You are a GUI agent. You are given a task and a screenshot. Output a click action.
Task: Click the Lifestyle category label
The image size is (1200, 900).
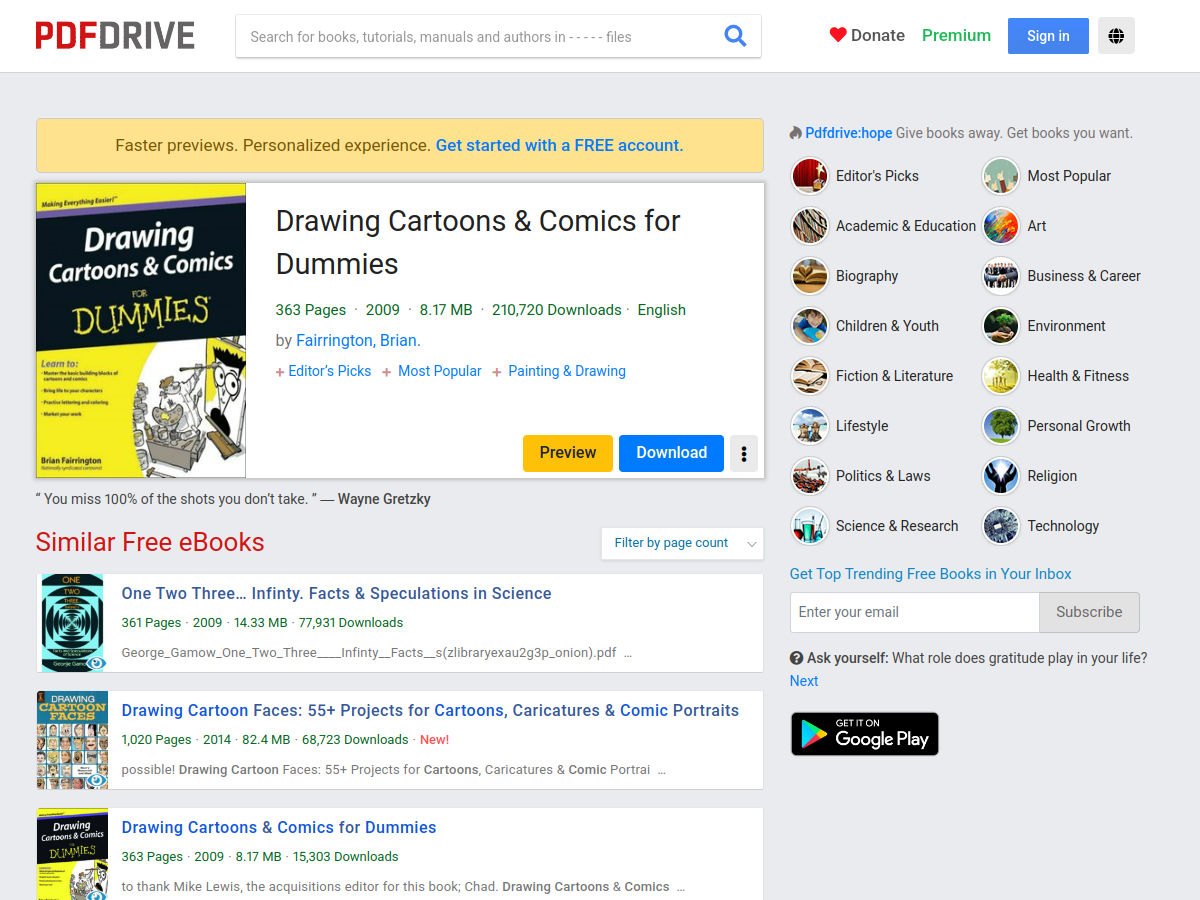(862, 426)
